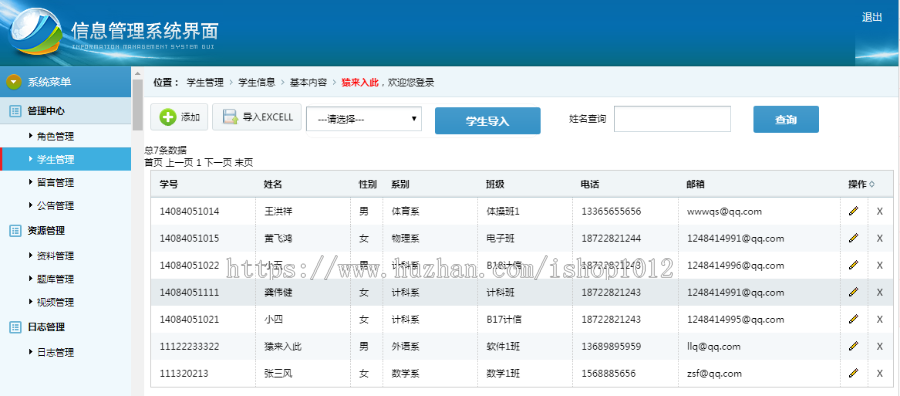Click 学生管理 in the breadcrumb
Viewport: 900px width, 396px height.
coord(205,83)
